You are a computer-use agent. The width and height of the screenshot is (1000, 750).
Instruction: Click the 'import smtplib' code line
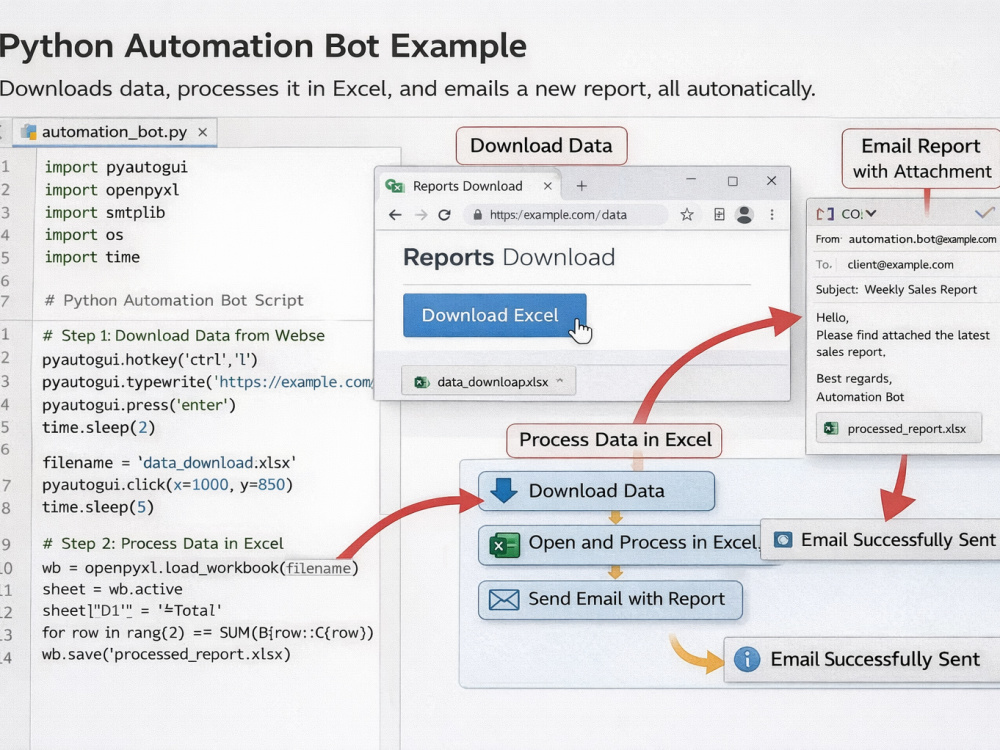tap(105, 212)
